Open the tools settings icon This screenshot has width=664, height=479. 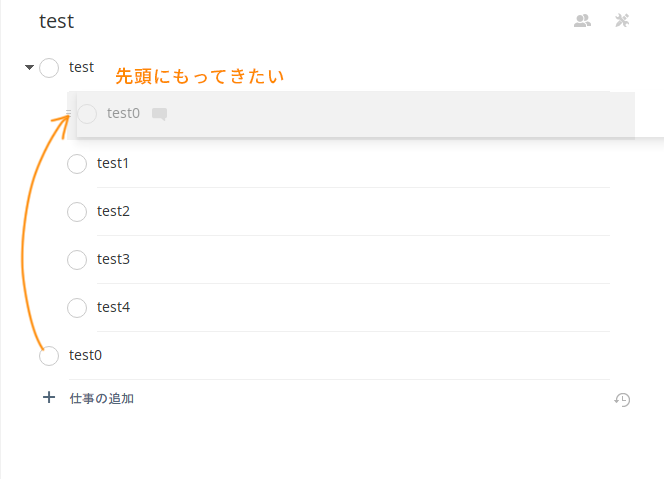pyautogui.click(x=622, y=20)
